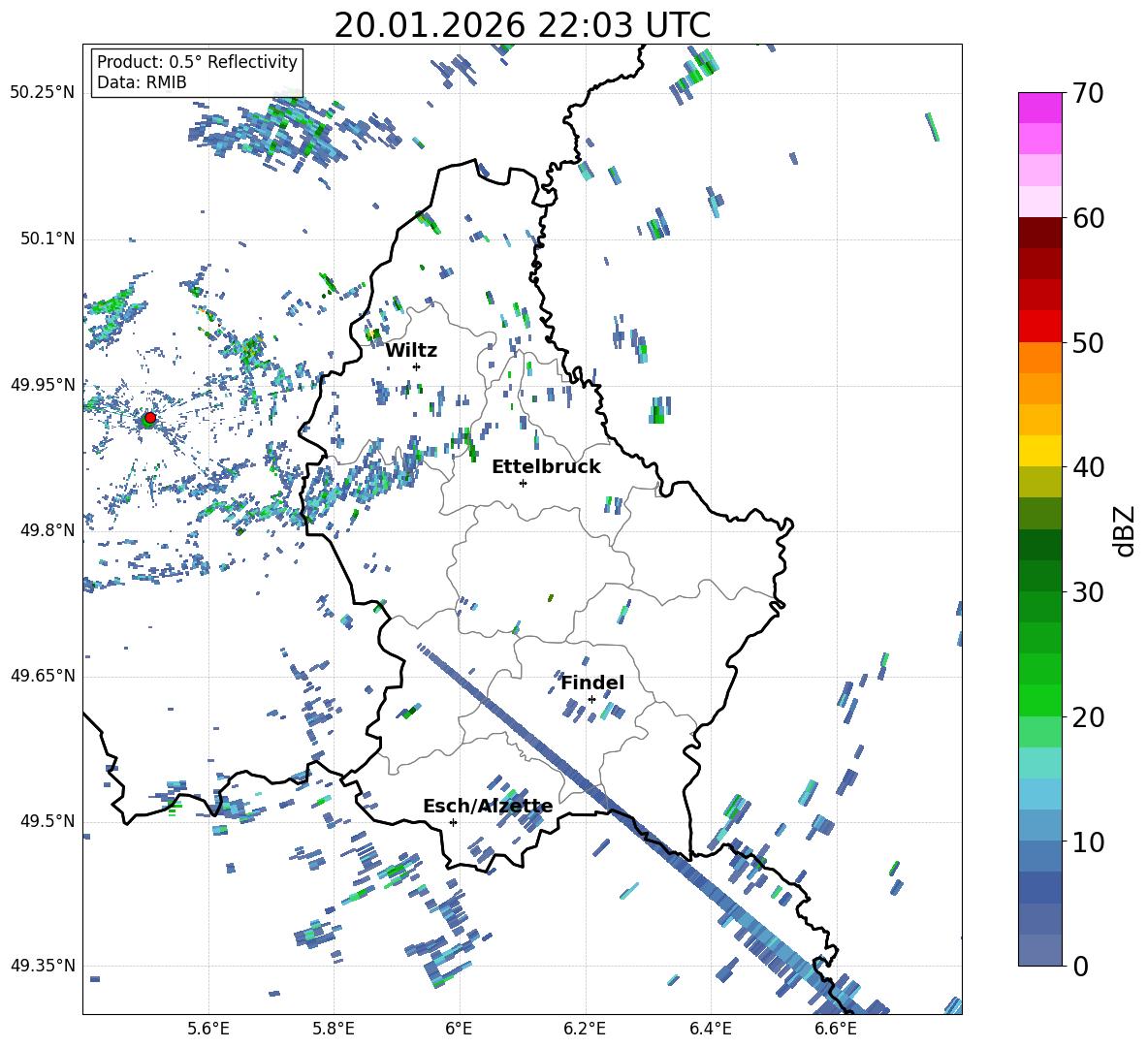Screen dimensions: 1148x1048
Task: Click the yellow colorbar segment above 40
Action: pyautogui.click(x=1039, y=452)
